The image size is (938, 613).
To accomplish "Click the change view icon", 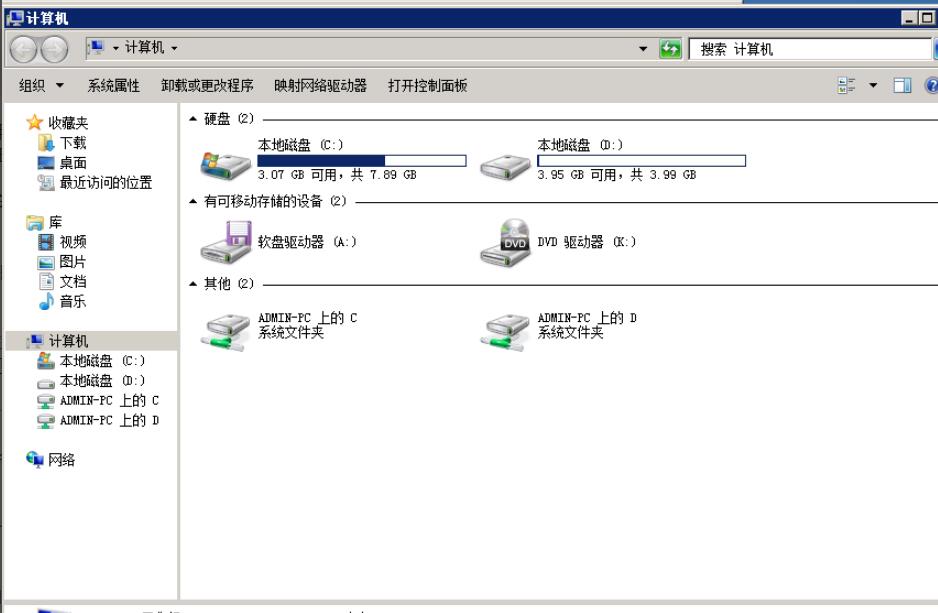I will (846, 86).
